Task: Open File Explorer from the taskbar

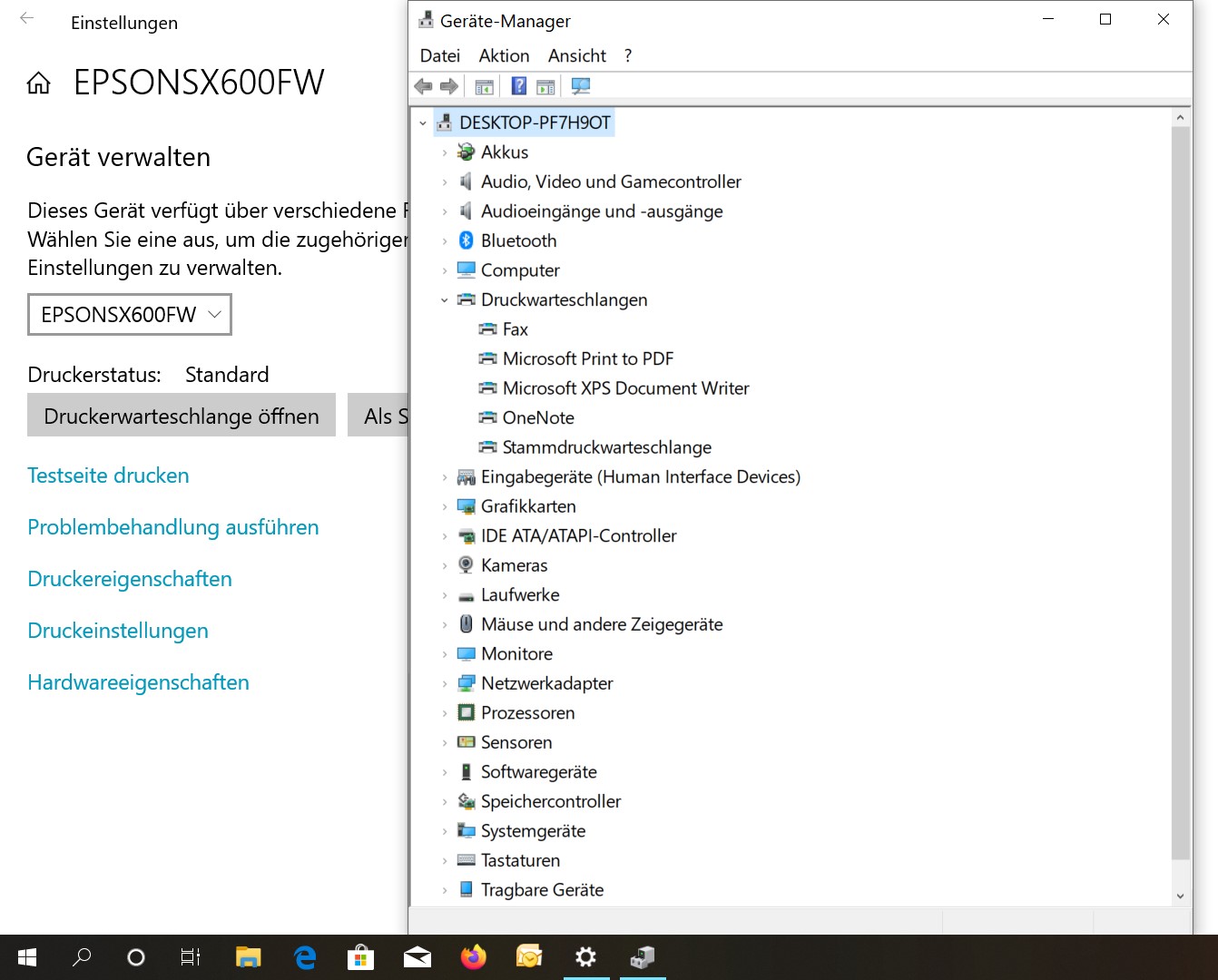Action: pyautogui.click(x=248, y=957)
